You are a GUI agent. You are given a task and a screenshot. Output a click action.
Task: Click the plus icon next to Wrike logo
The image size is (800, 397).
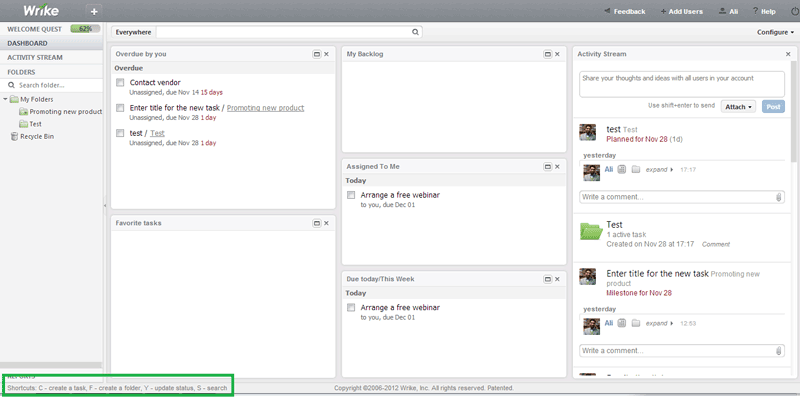point(93,11)
